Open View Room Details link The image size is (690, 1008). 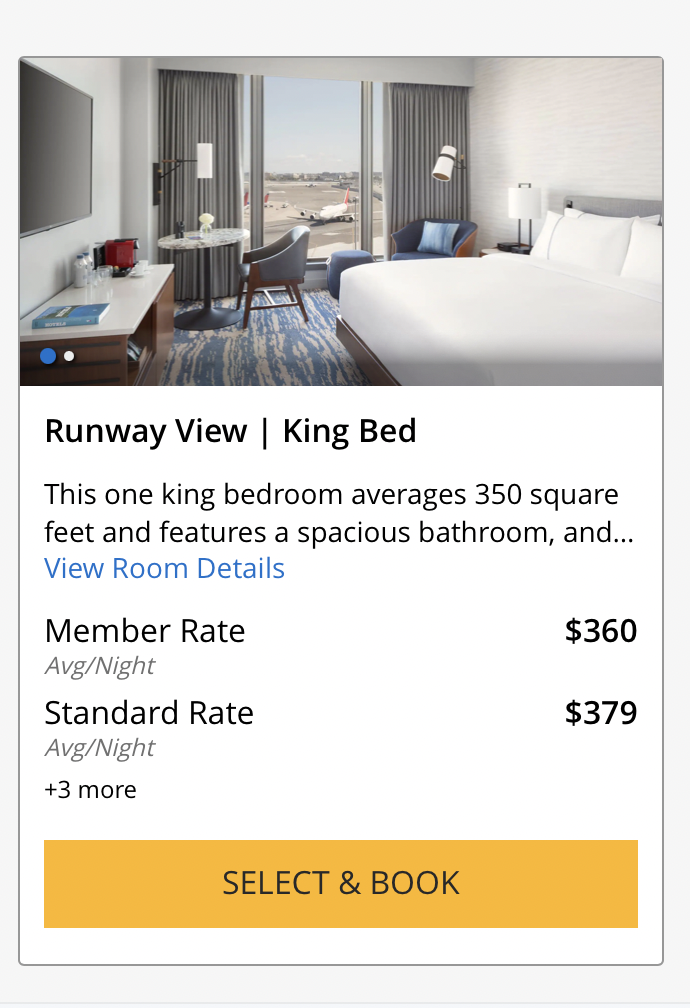pos(164,568)
